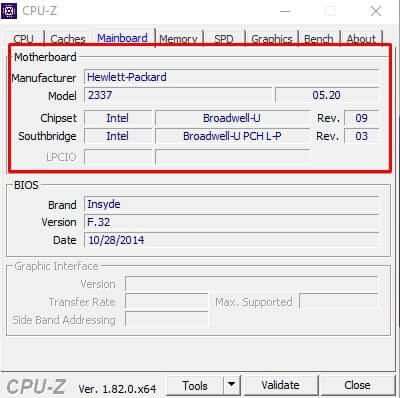Click the Chipset Rev. value 09
400x398 pixels.
pos(362,118)
